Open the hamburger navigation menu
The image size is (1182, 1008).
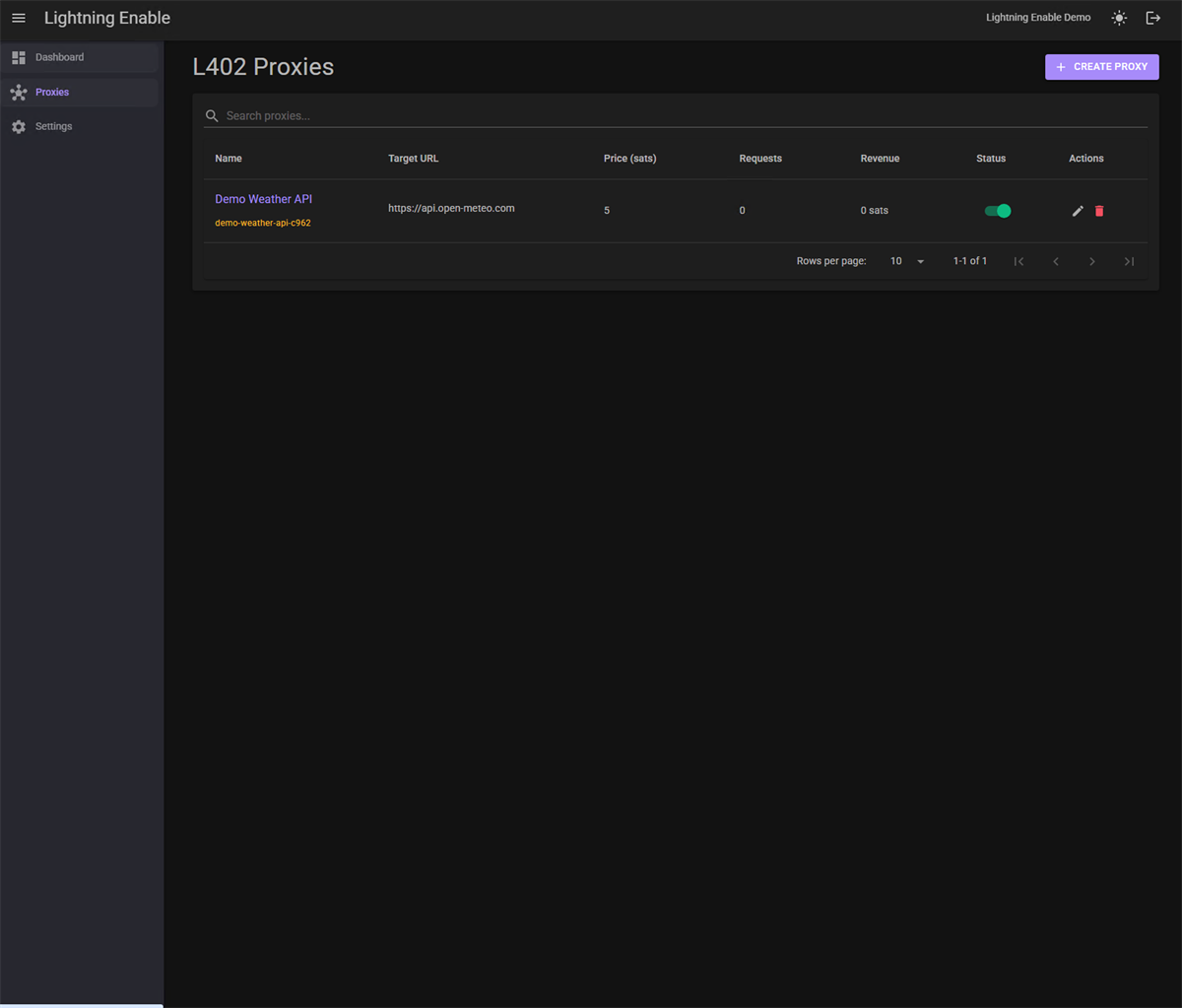click(19, 18)
